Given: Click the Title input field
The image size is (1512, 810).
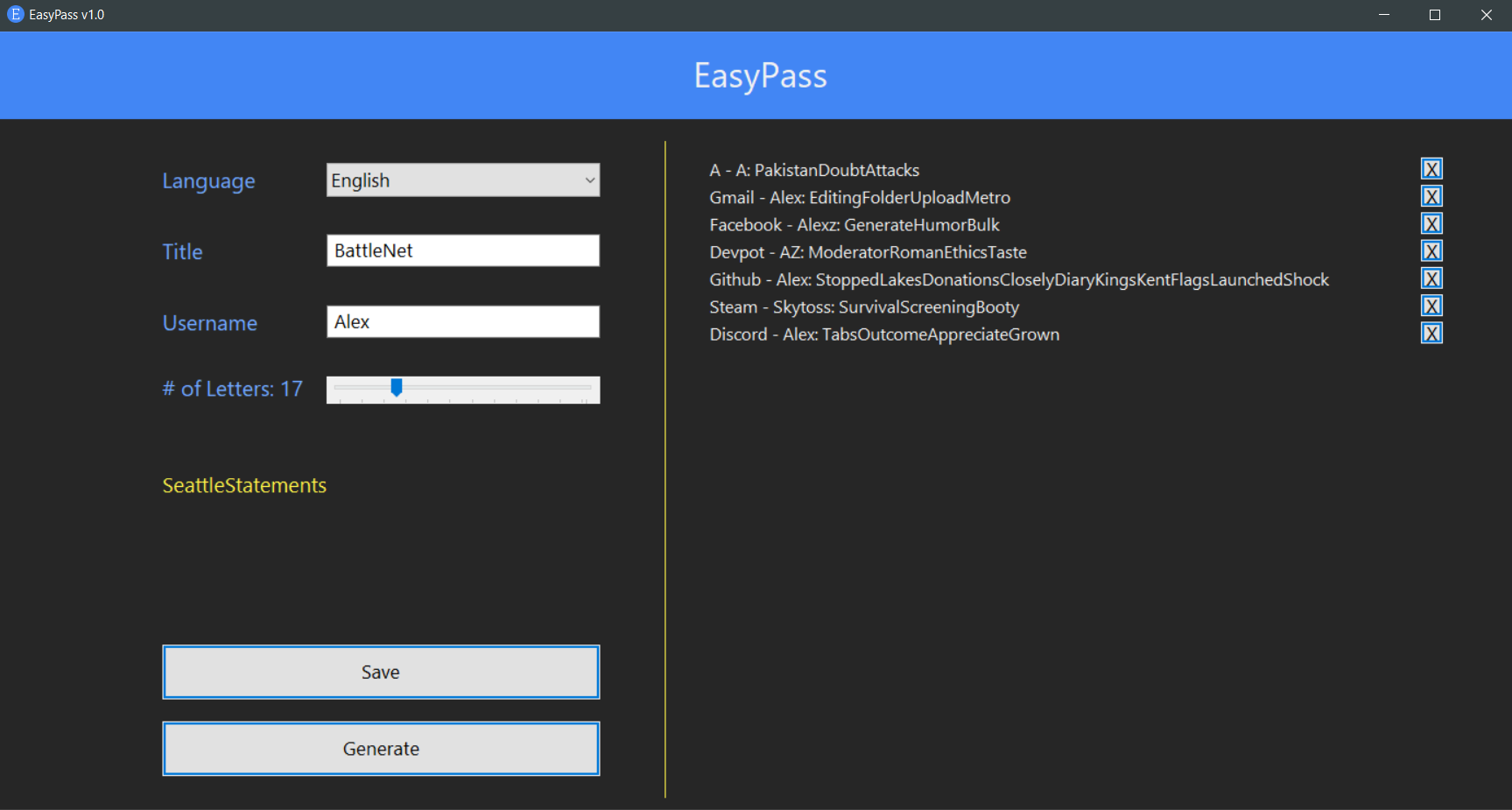Looking at the screenshot, I should [463, 250].
